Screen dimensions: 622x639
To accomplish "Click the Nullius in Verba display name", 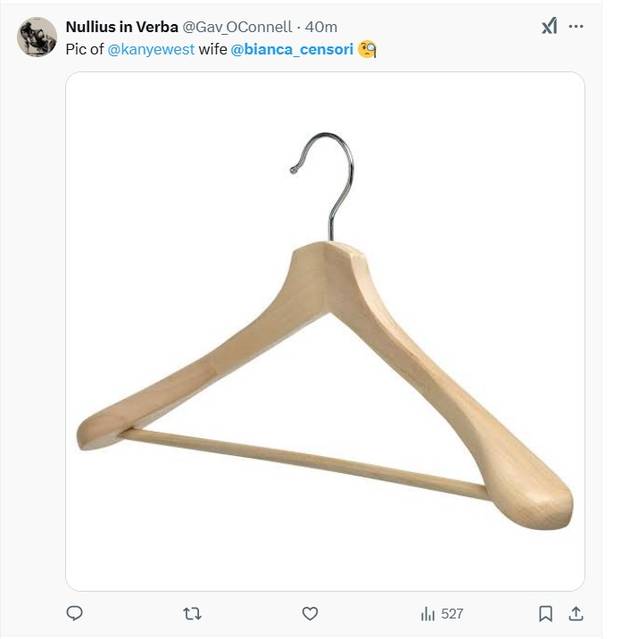I will pyautogui.click(x=121, y=27).
